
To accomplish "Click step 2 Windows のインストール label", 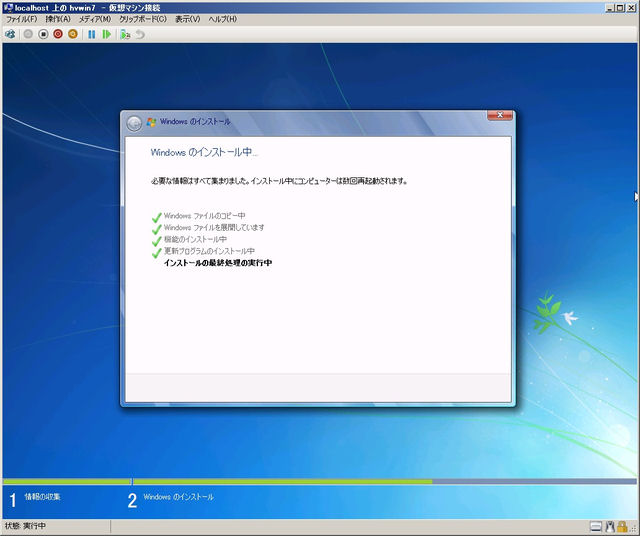I will click(x=178, y=497).
